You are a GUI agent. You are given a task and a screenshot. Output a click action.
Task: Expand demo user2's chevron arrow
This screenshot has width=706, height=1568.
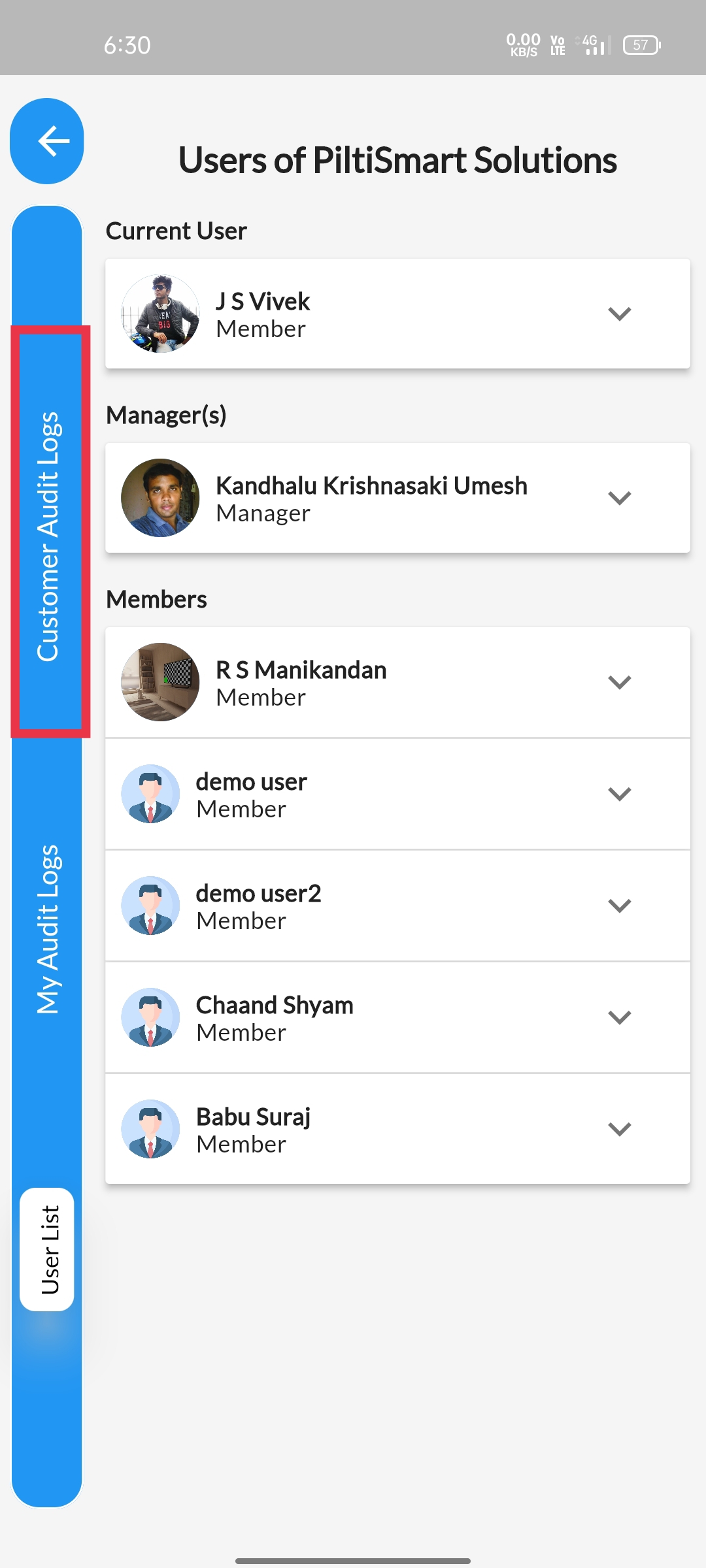click(619, 906)
